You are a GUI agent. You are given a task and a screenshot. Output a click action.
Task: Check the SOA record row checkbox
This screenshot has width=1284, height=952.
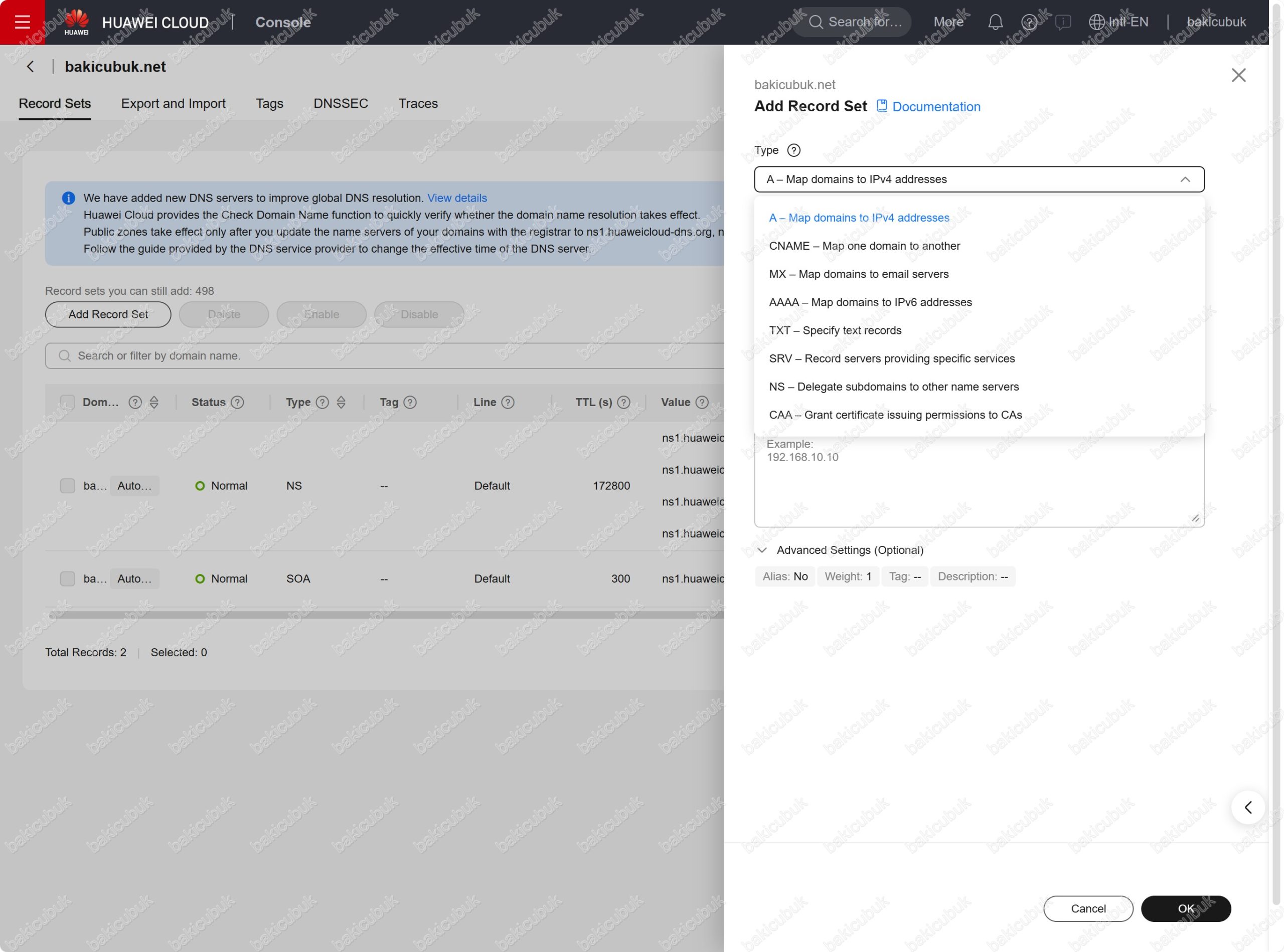point(67,579)
